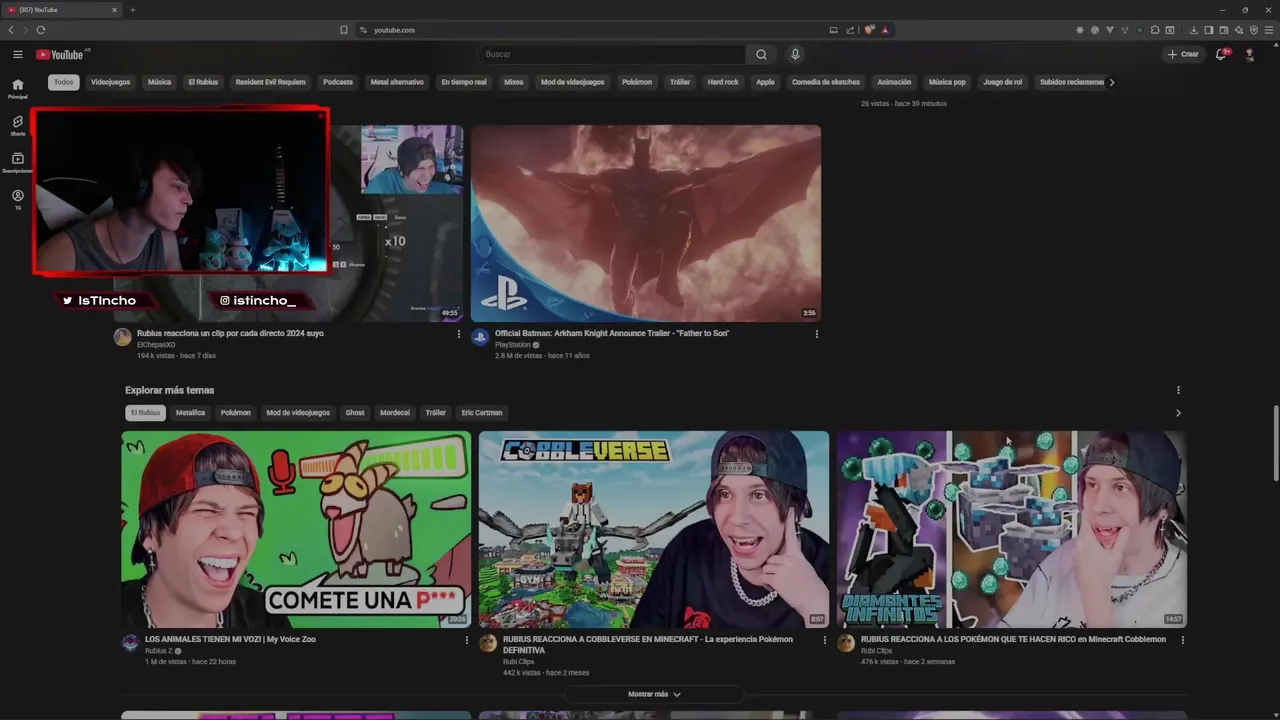This screenshot has height=720, width=1280.
Task: Click the YouTube logo
Action: click(60, 54)
